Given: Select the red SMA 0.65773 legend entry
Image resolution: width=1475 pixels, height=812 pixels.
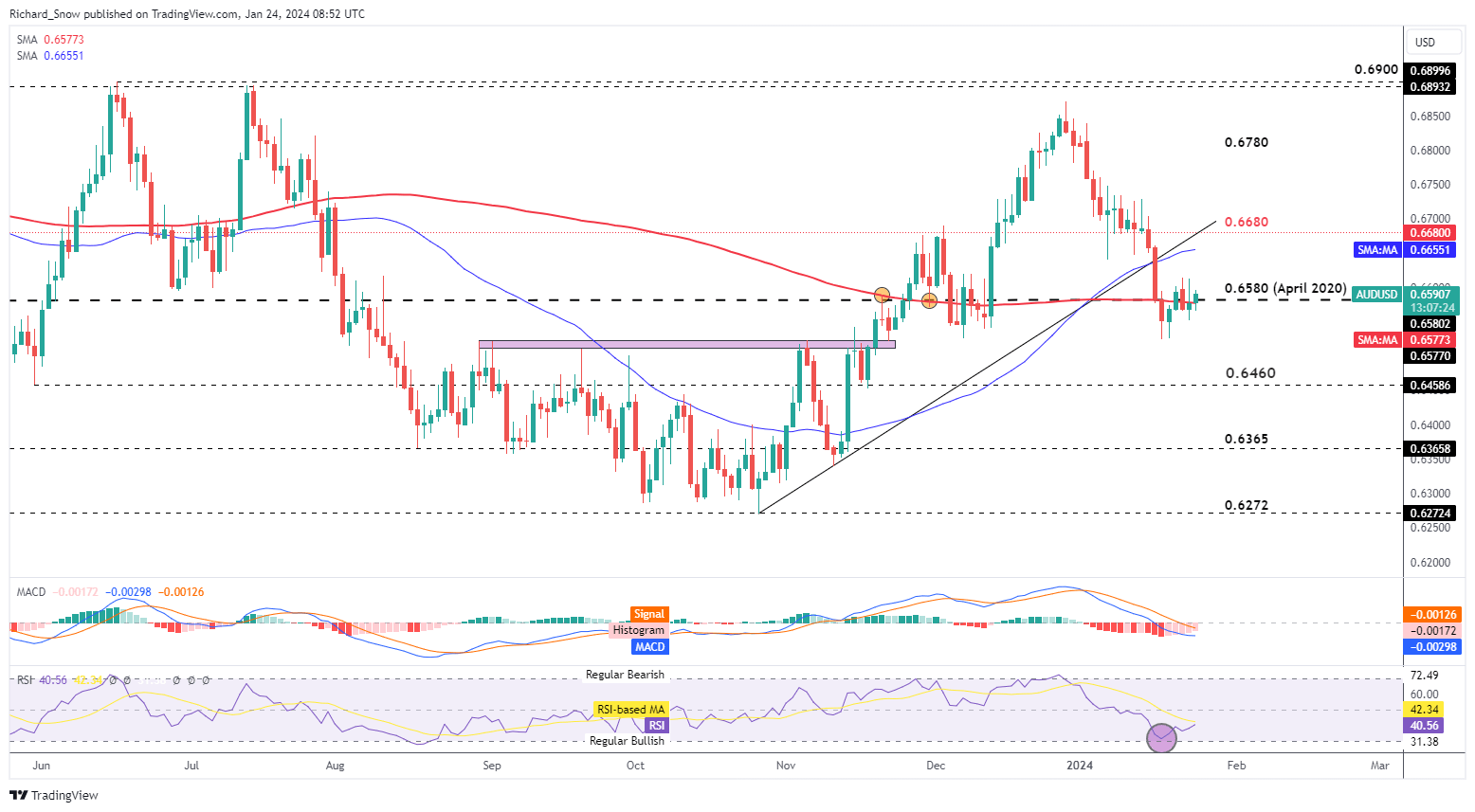Looking at the screenshot, I should click(50, 40).
